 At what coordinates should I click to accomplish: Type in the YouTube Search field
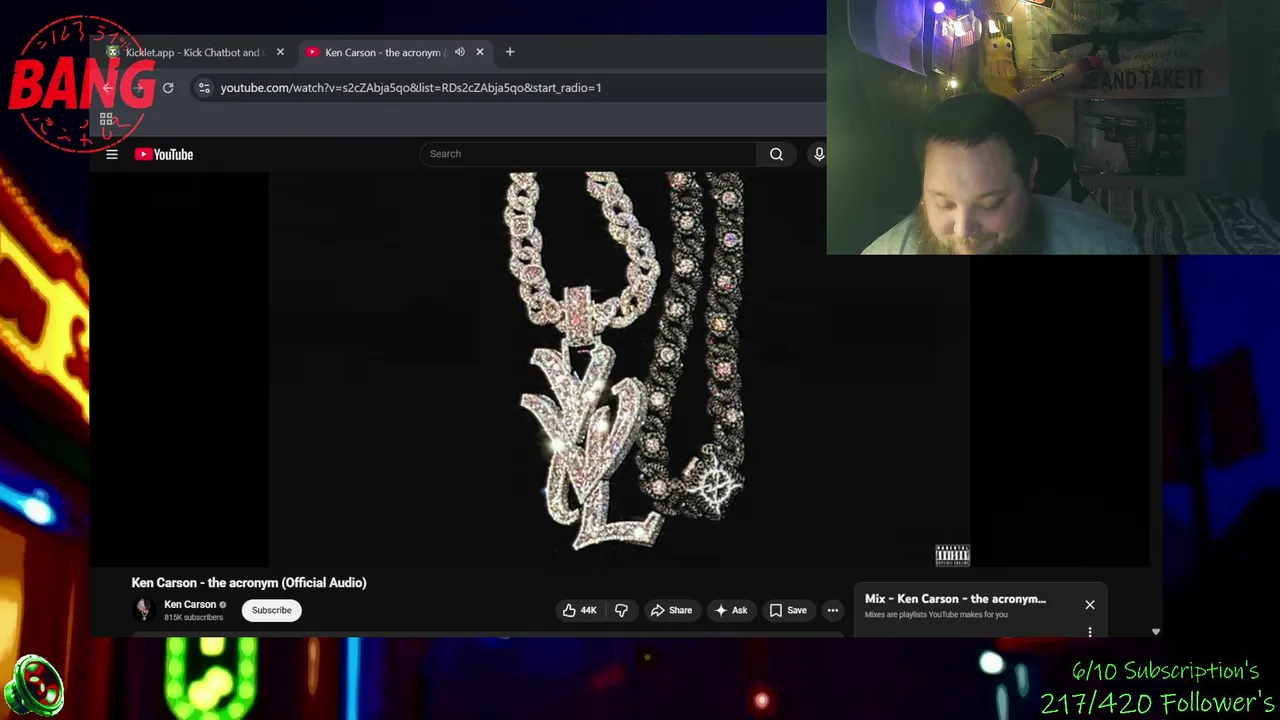[x=589, y=154]
